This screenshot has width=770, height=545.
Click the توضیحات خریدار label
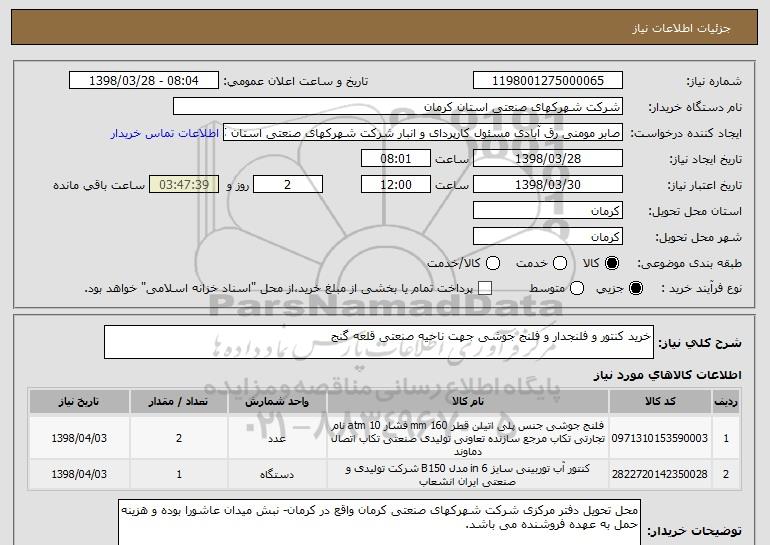point(695,531)
